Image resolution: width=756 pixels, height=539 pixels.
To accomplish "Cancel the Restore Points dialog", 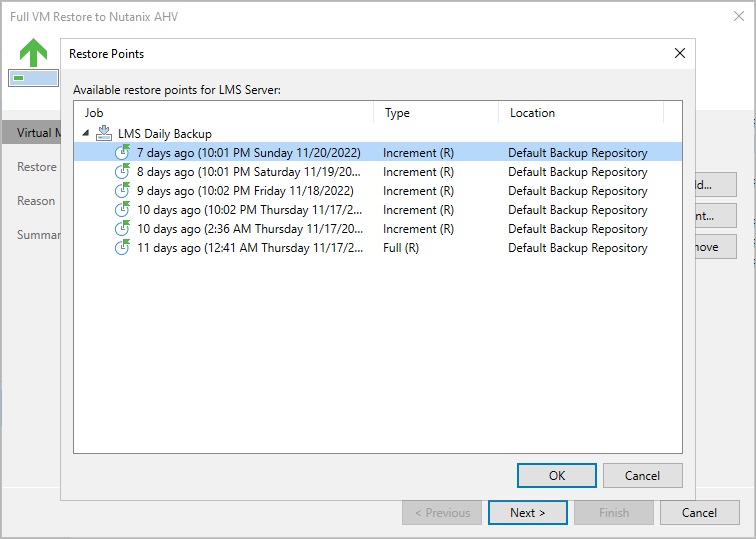I will click(643, 475).
